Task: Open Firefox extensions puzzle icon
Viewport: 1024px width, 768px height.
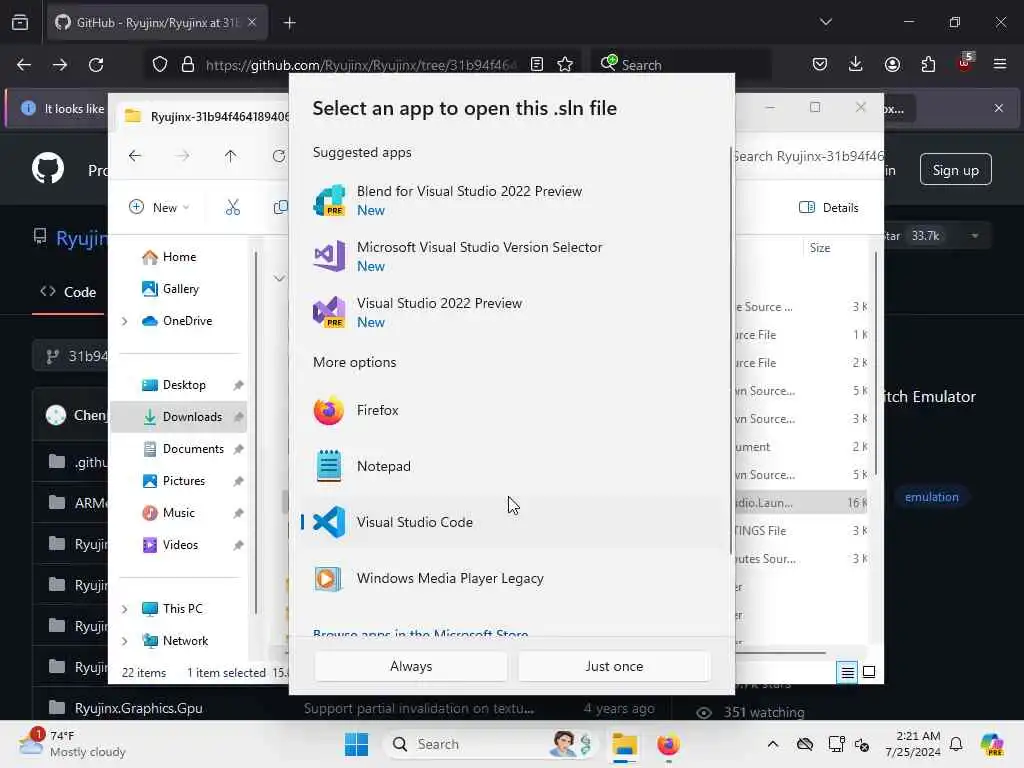Action: [928, 65]
